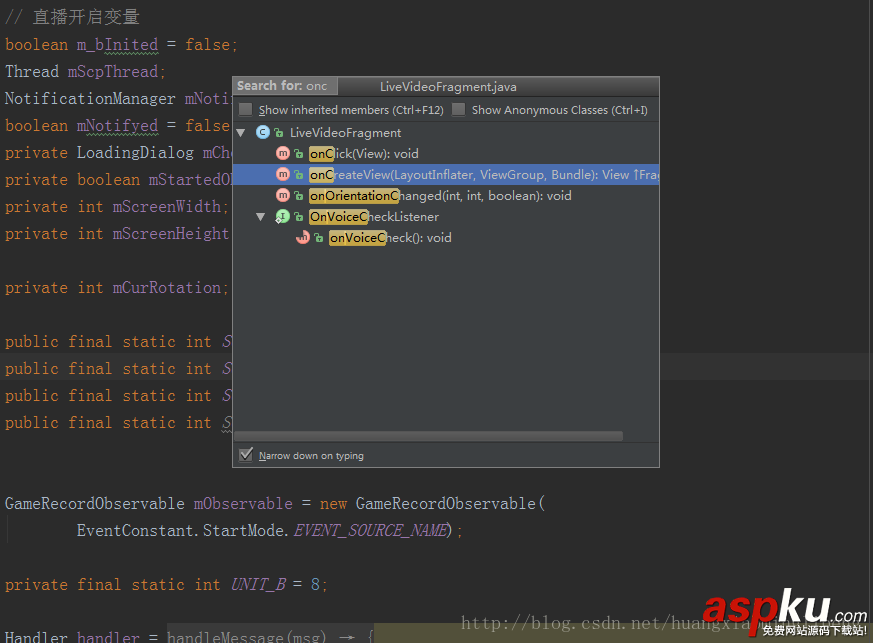Collapse the OnVoiceCheckListener node
The height and width of the screenshot is (643, 873).
pyautogui.click(x=262, y=216)
